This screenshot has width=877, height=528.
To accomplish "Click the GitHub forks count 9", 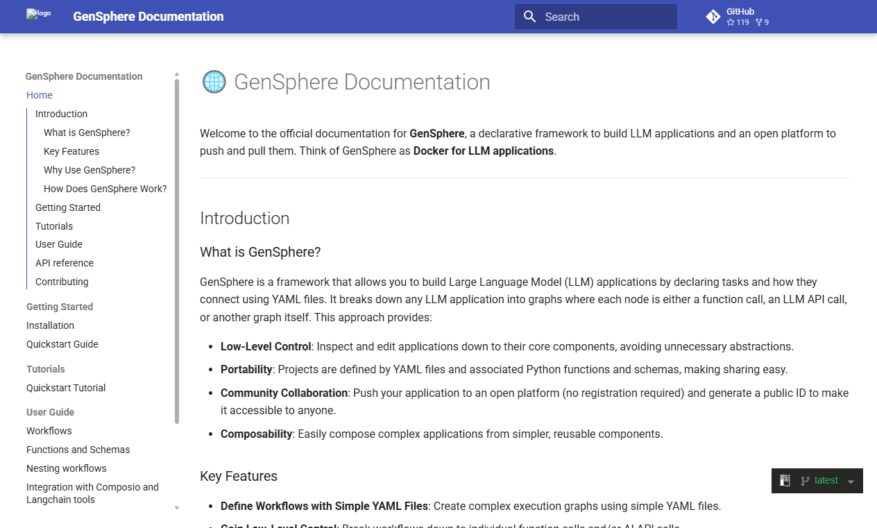I will pos(762,22).
